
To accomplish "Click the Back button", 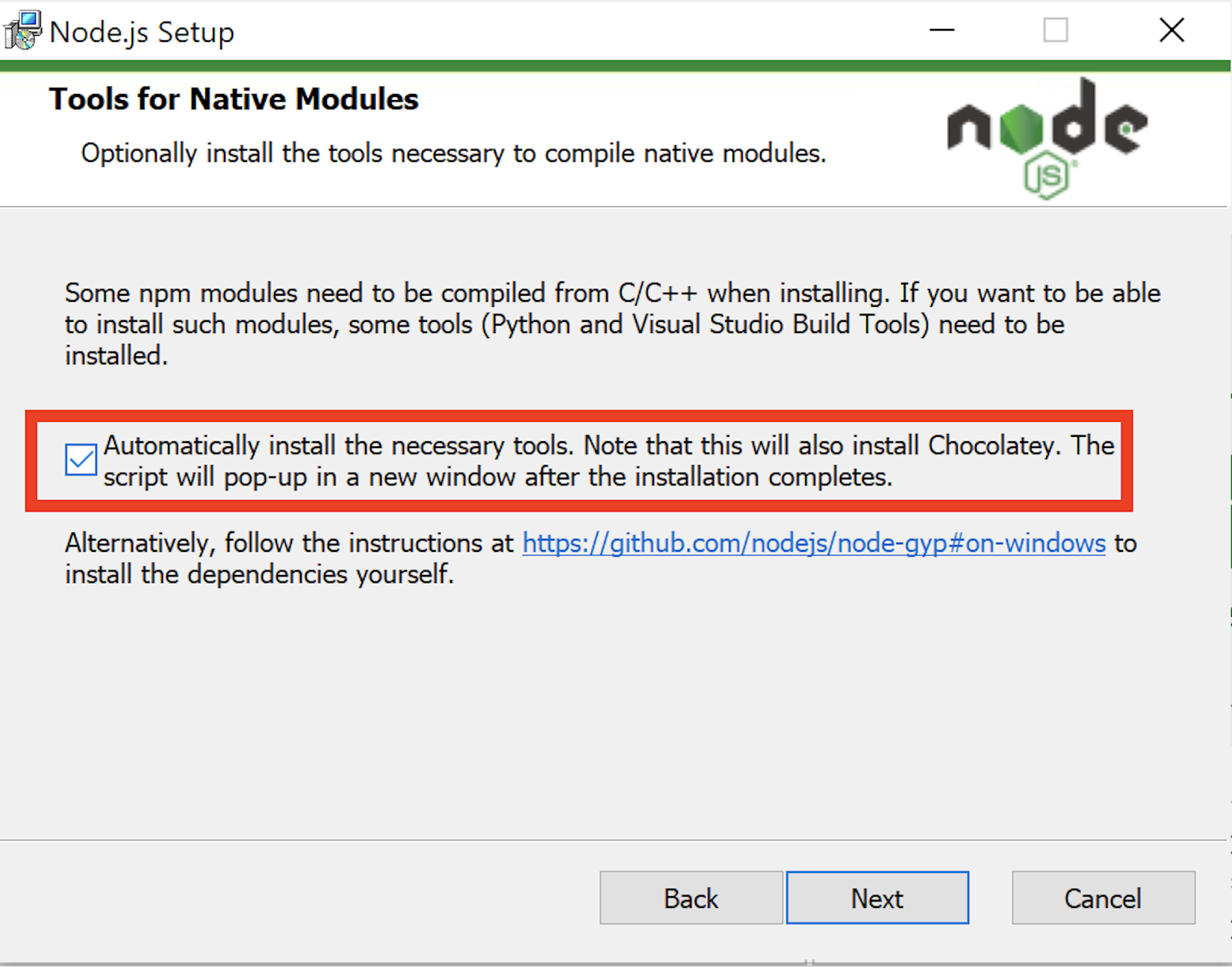I will (690, 898).
